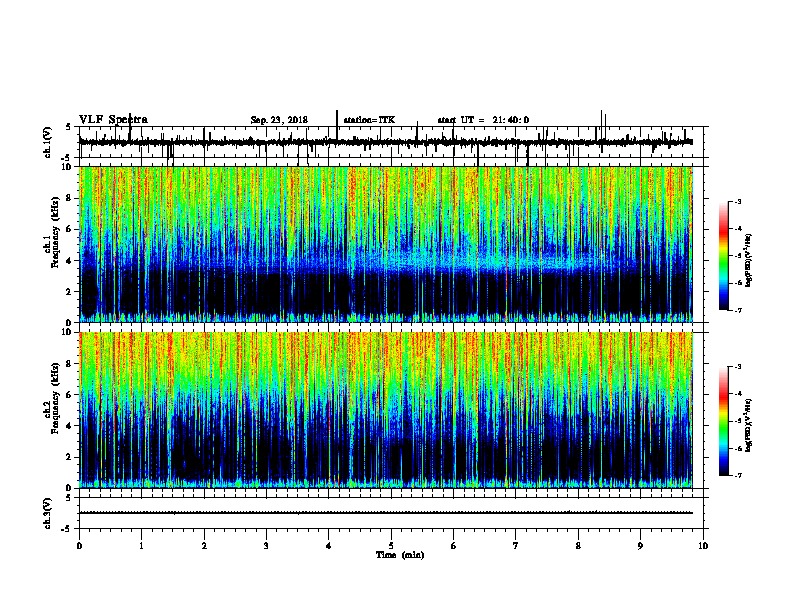Click the time axis tick labeled '3'
Screen dimensions: 792x612
267,546
